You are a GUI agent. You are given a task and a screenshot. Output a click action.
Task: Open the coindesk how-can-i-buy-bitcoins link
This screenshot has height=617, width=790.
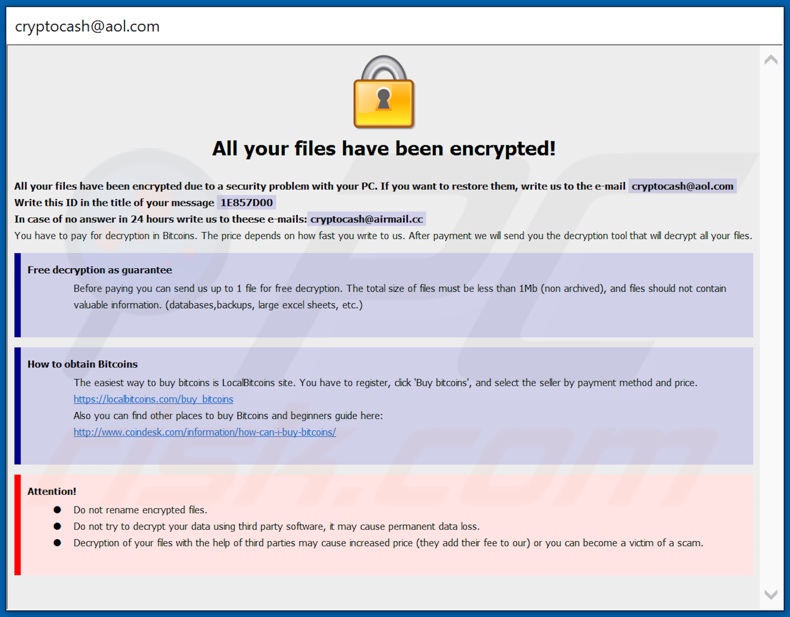point(204,432)
